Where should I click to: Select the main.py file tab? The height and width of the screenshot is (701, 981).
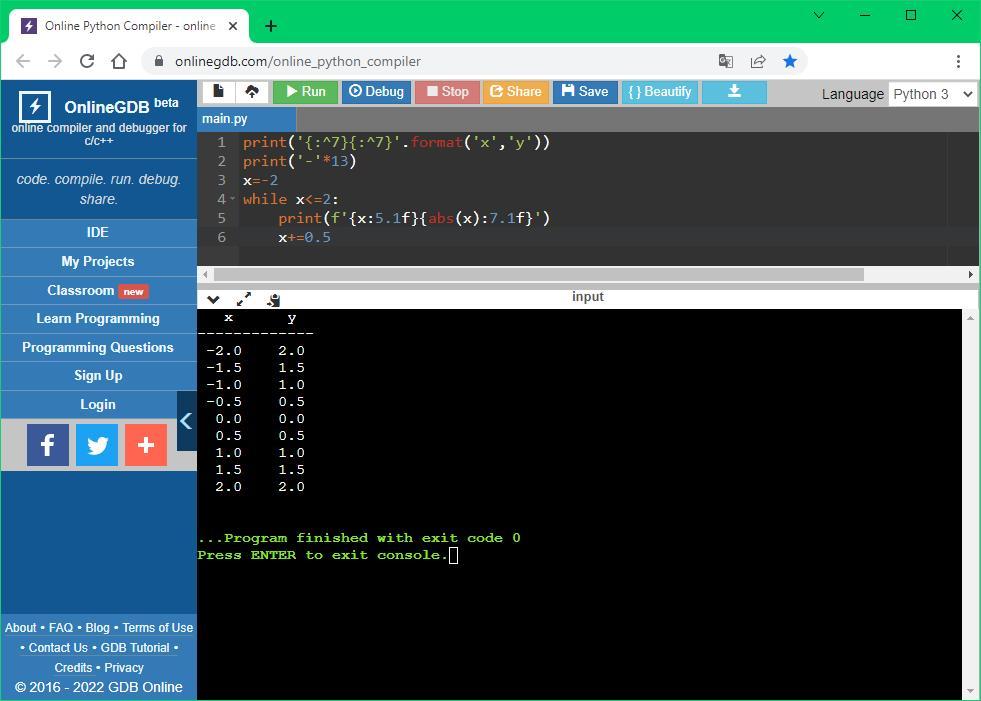pyautogui.click(x=247, y=119)
